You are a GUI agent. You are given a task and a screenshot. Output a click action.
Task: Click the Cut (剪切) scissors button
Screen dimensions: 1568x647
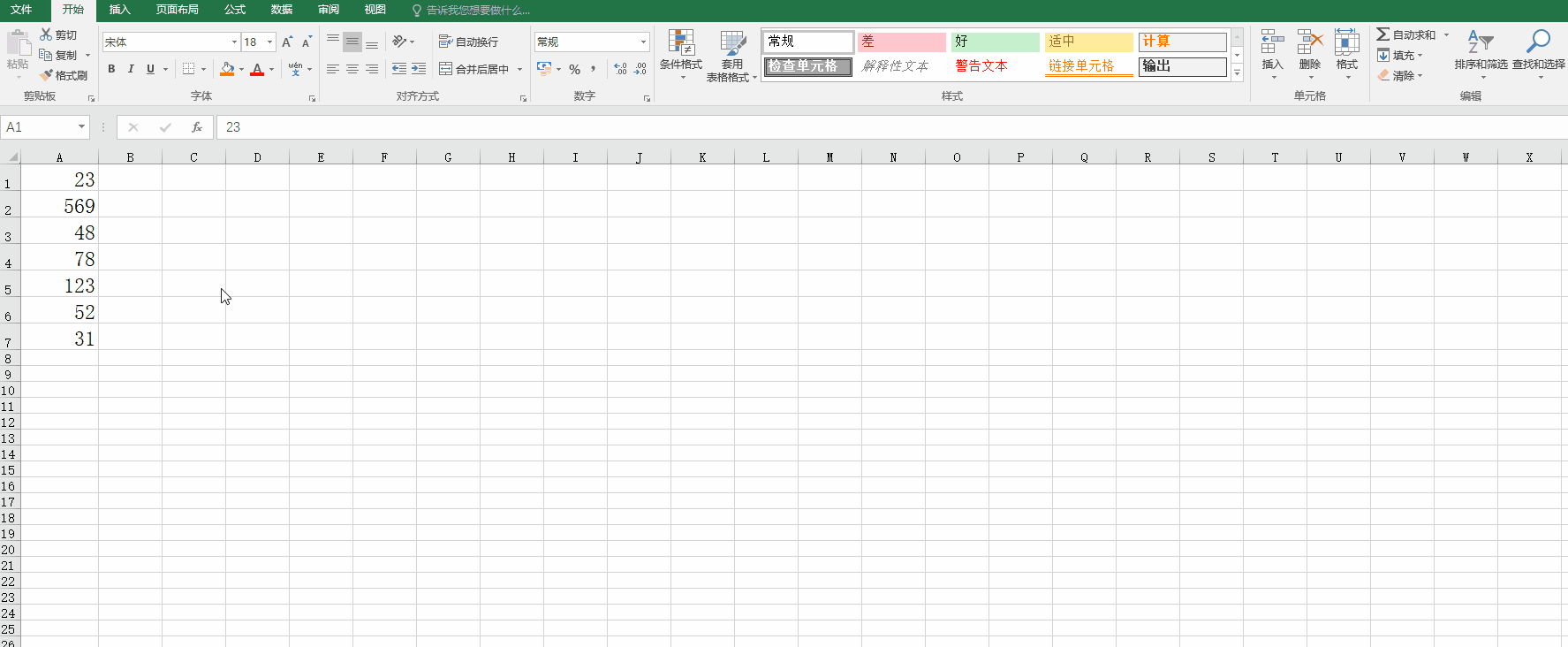click(x=58, y=34)
